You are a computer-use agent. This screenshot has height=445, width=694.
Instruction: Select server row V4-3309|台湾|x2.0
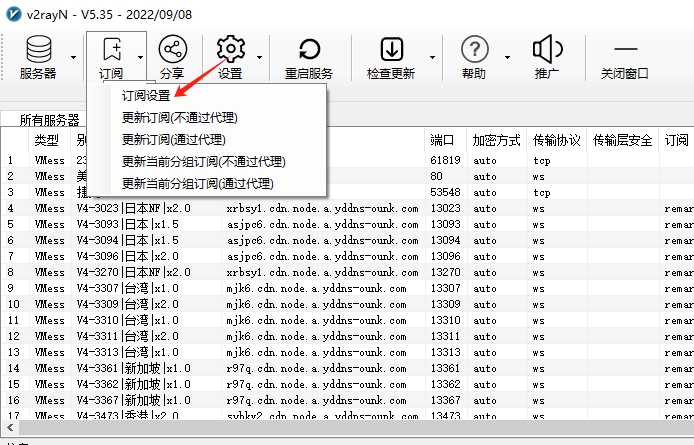347,304
